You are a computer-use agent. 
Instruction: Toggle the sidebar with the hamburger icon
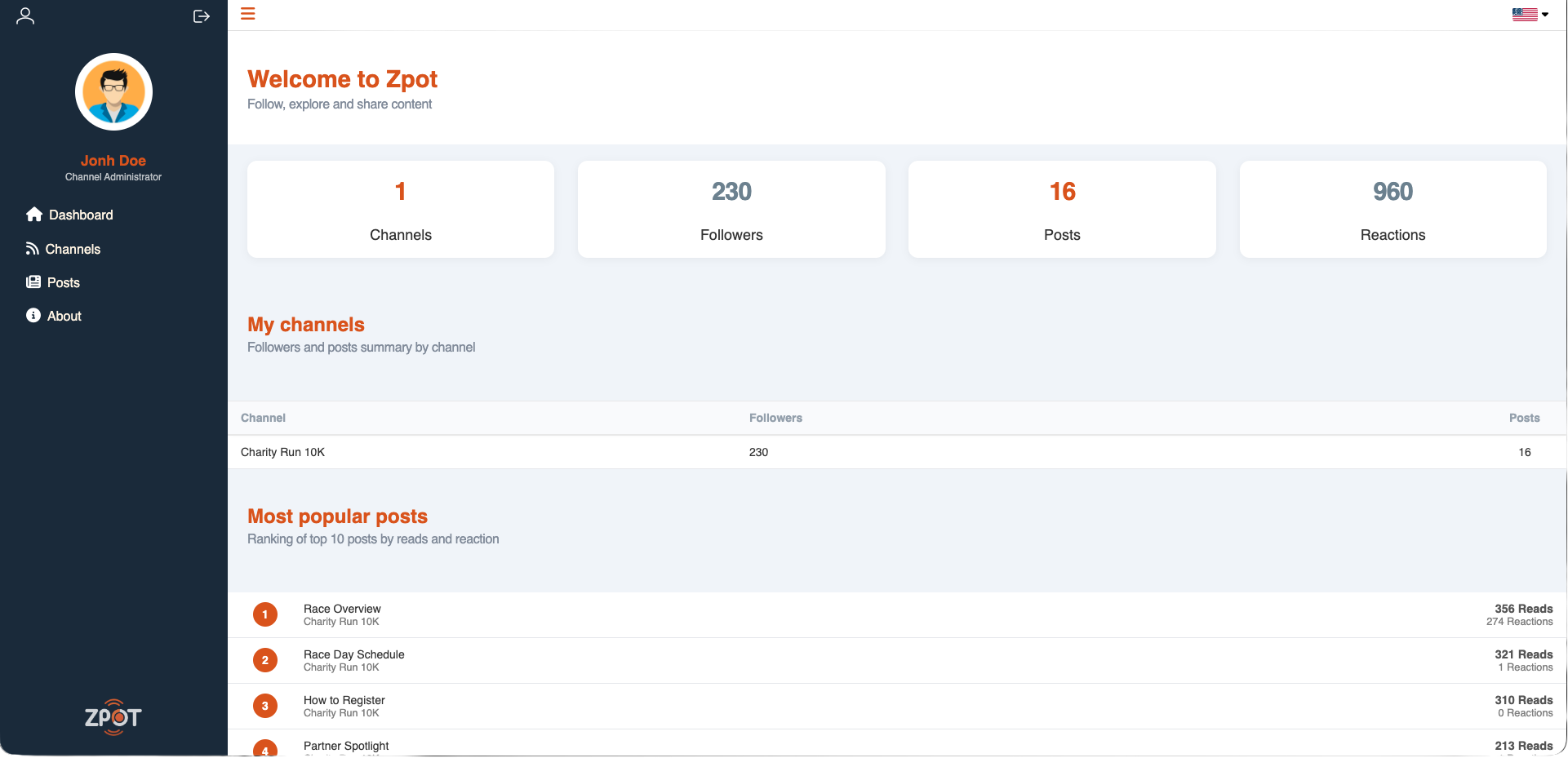pyautogui.click(x=248, y=14)
